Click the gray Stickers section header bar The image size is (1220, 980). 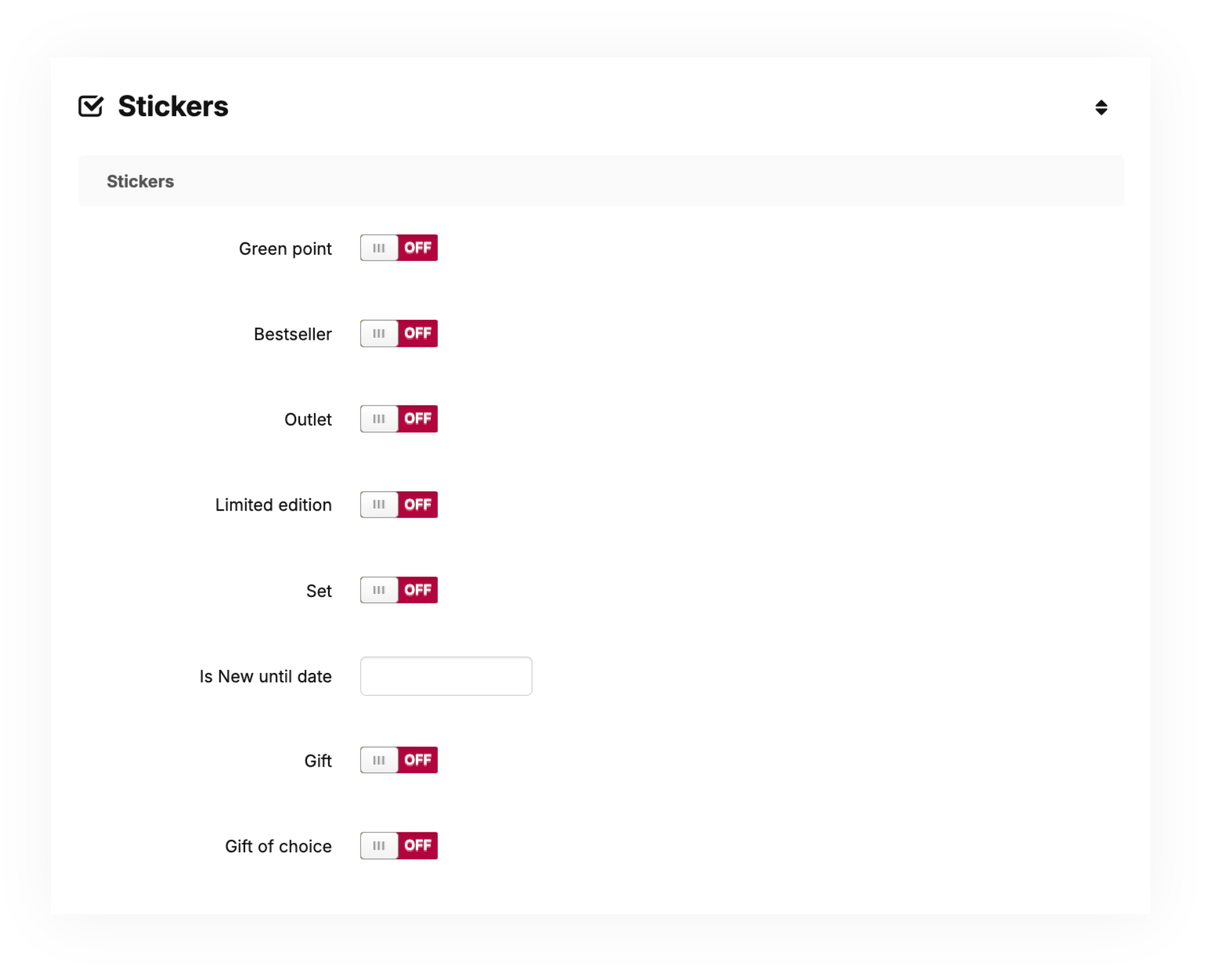point(600,181)
